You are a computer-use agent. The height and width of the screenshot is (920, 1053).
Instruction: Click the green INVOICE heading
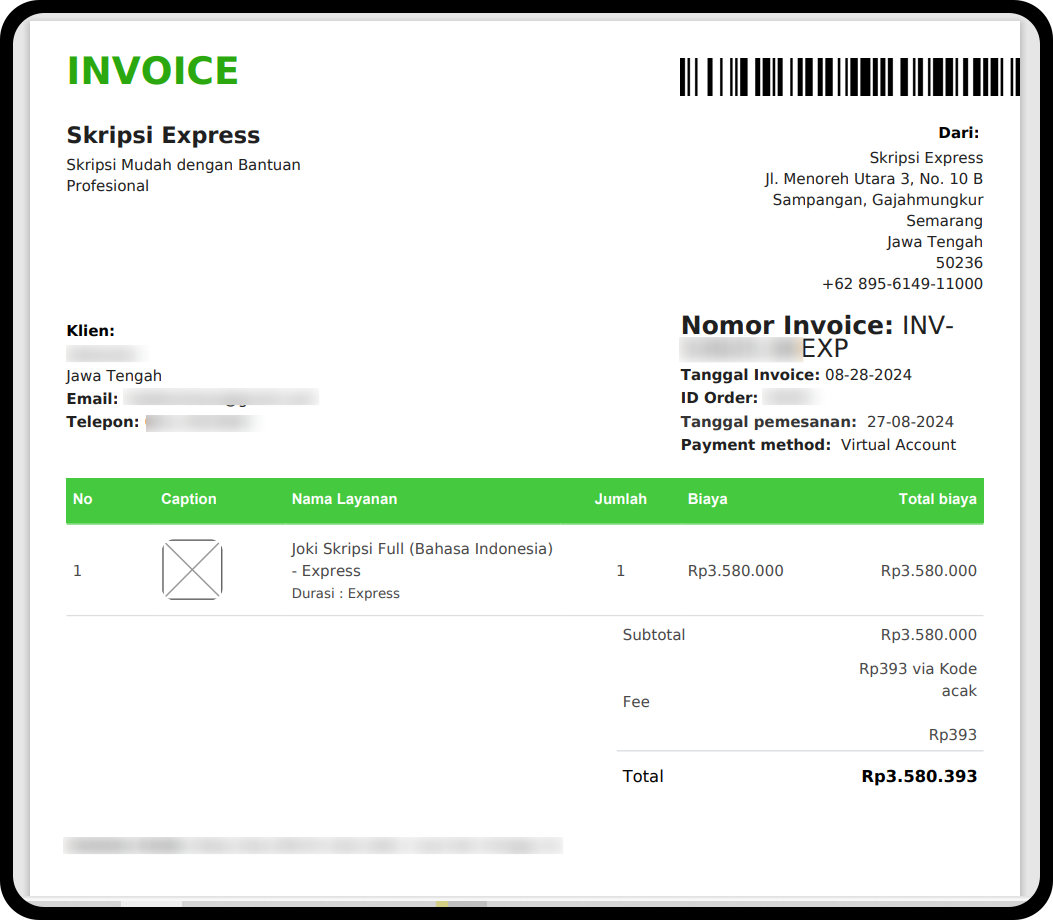point(153,72)
